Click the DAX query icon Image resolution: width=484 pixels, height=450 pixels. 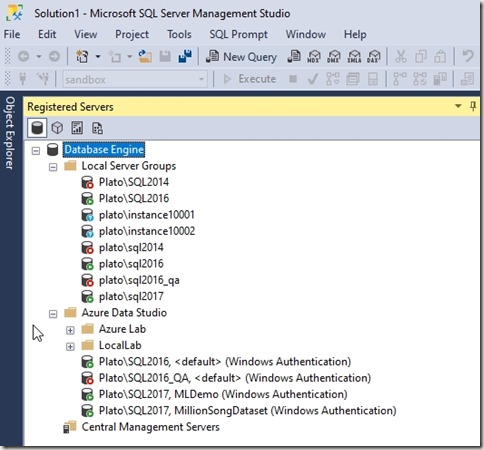pos(374,57)
